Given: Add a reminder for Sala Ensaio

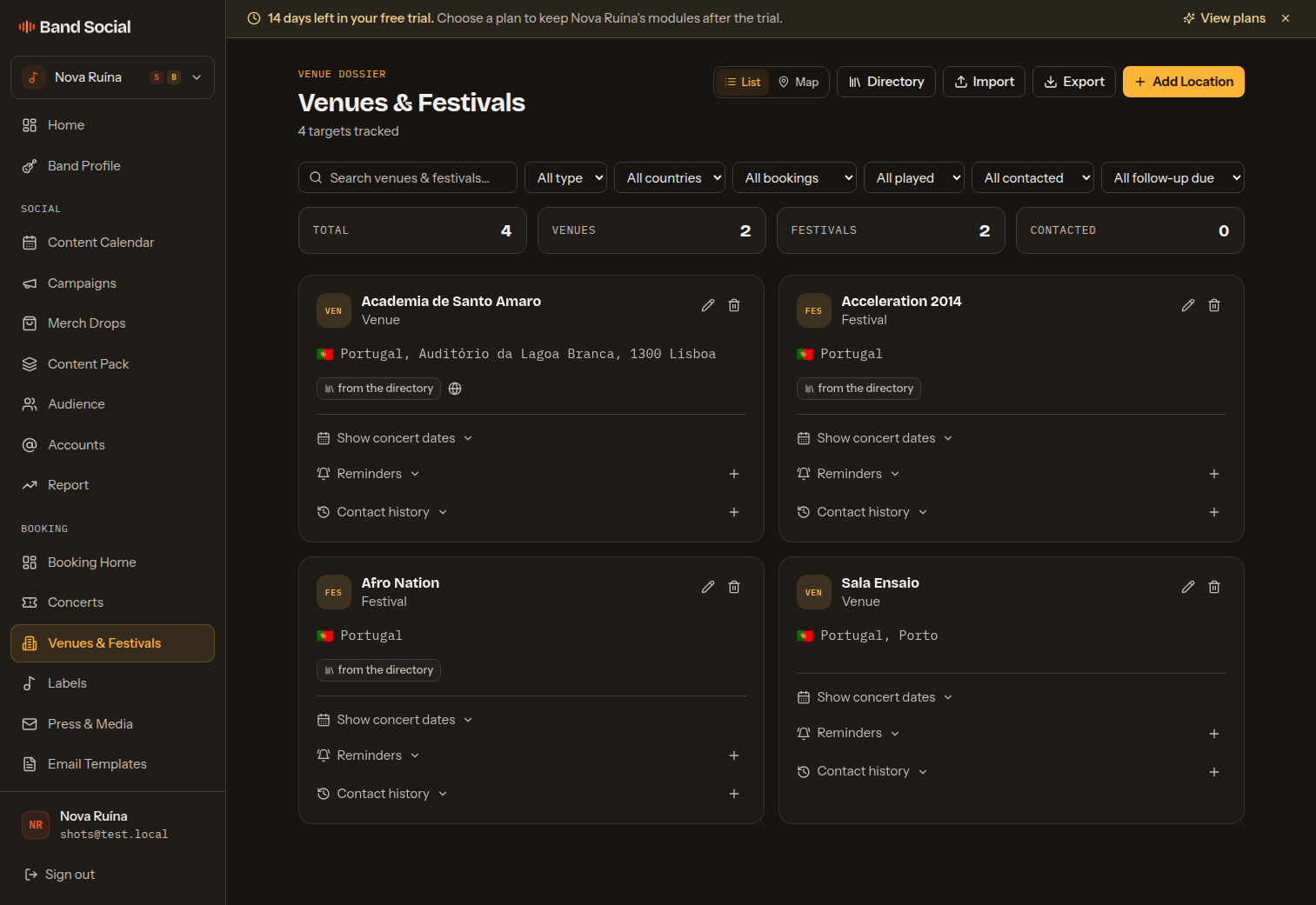Looking at the screenshot, I should (1214, 734).
